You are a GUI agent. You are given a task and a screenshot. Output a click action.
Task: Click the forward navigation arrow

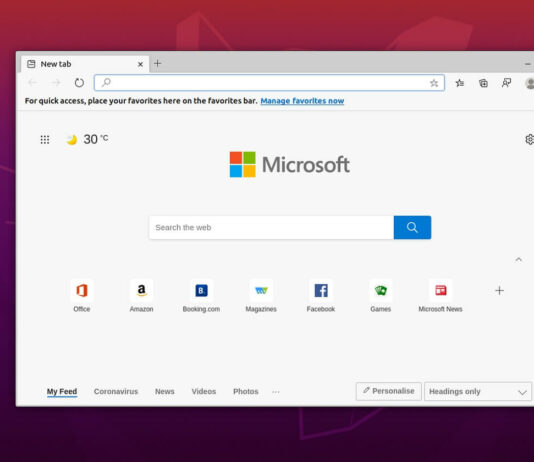[x=56, y=83]
